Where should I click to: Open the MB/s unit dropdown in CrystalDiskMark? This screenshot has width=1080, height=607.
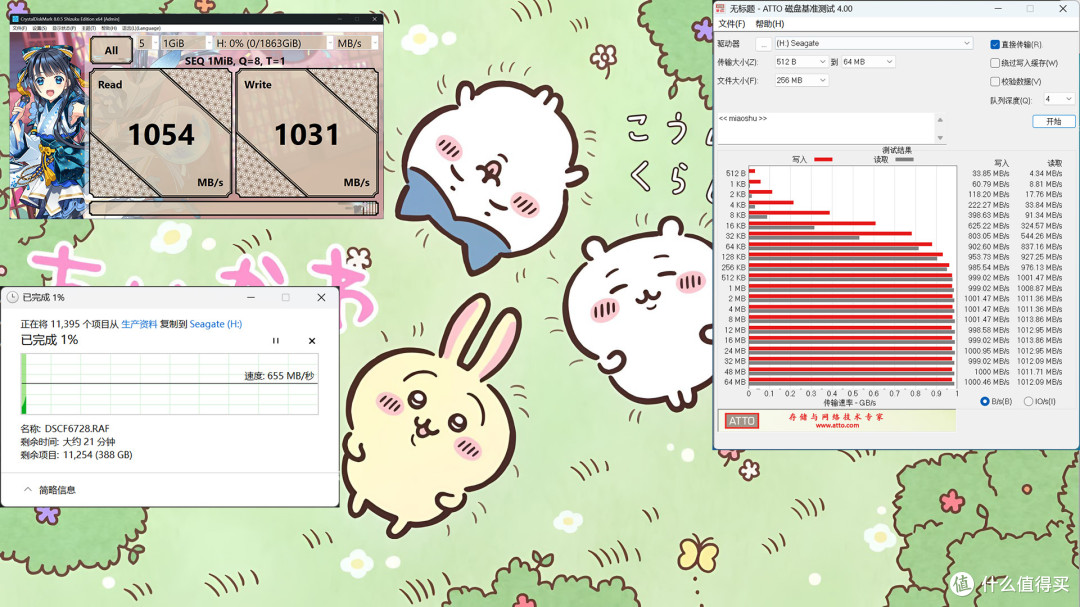click(357, 43)
